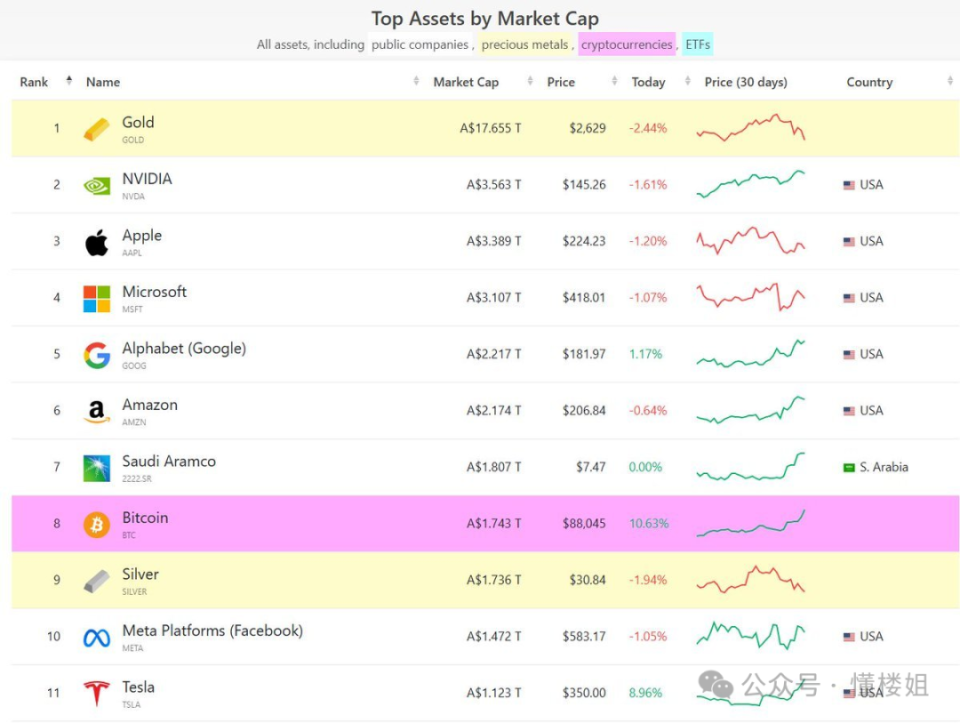The height and width of the screenshot is (723, 960).
Task: Click the Apple logo icon
Action: click(x=97, y=241)
